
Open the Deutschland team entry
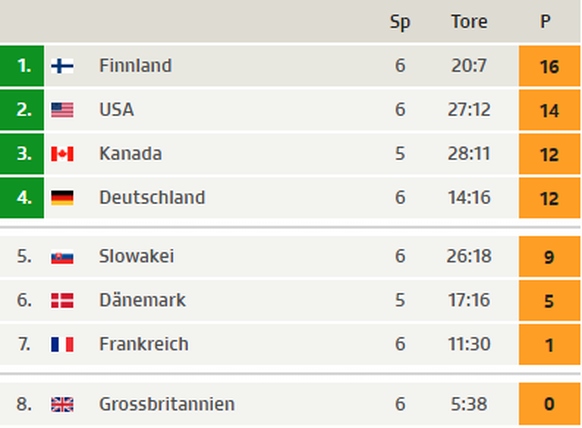(152, 197)
